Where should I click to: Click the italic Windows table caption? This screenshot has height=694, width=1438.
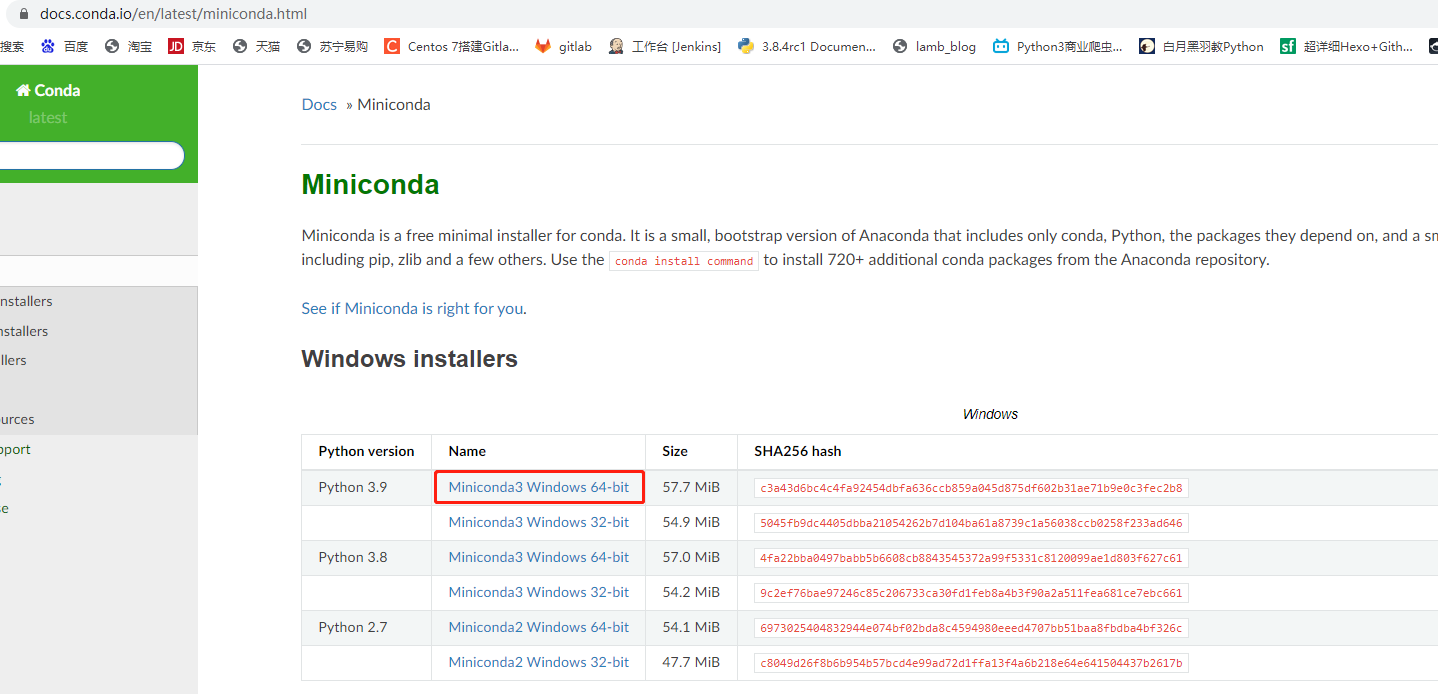(990, 414)
